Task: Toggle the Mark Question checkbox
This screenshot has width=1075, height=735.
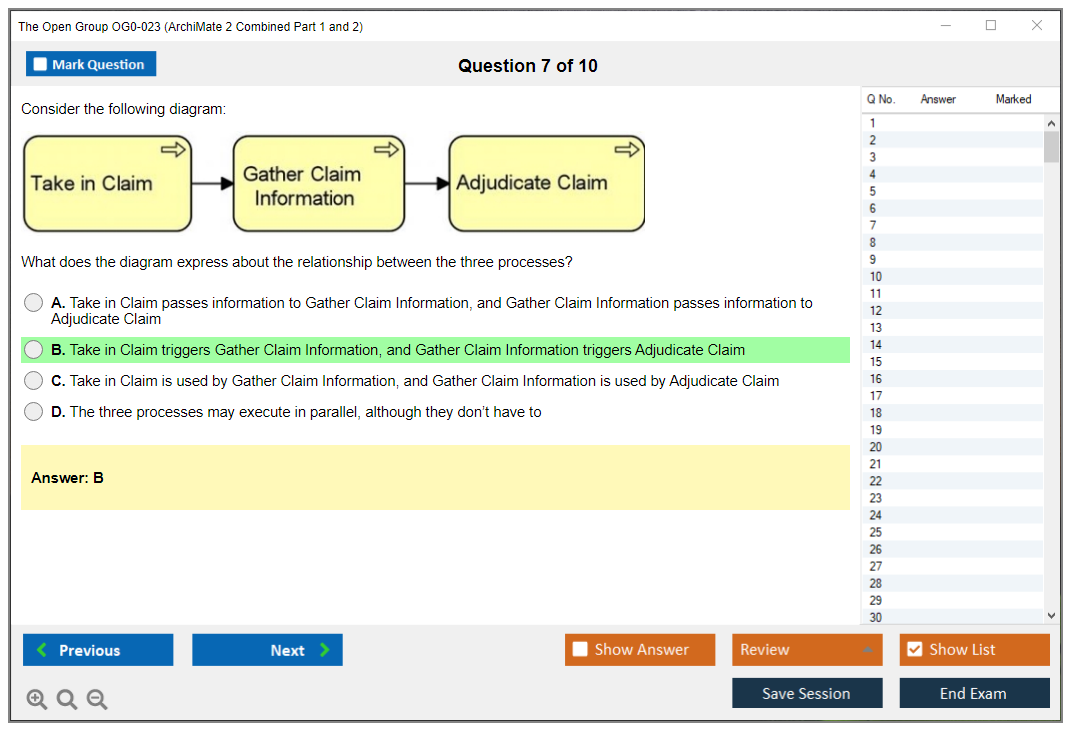Action: (x=41, y=64)
